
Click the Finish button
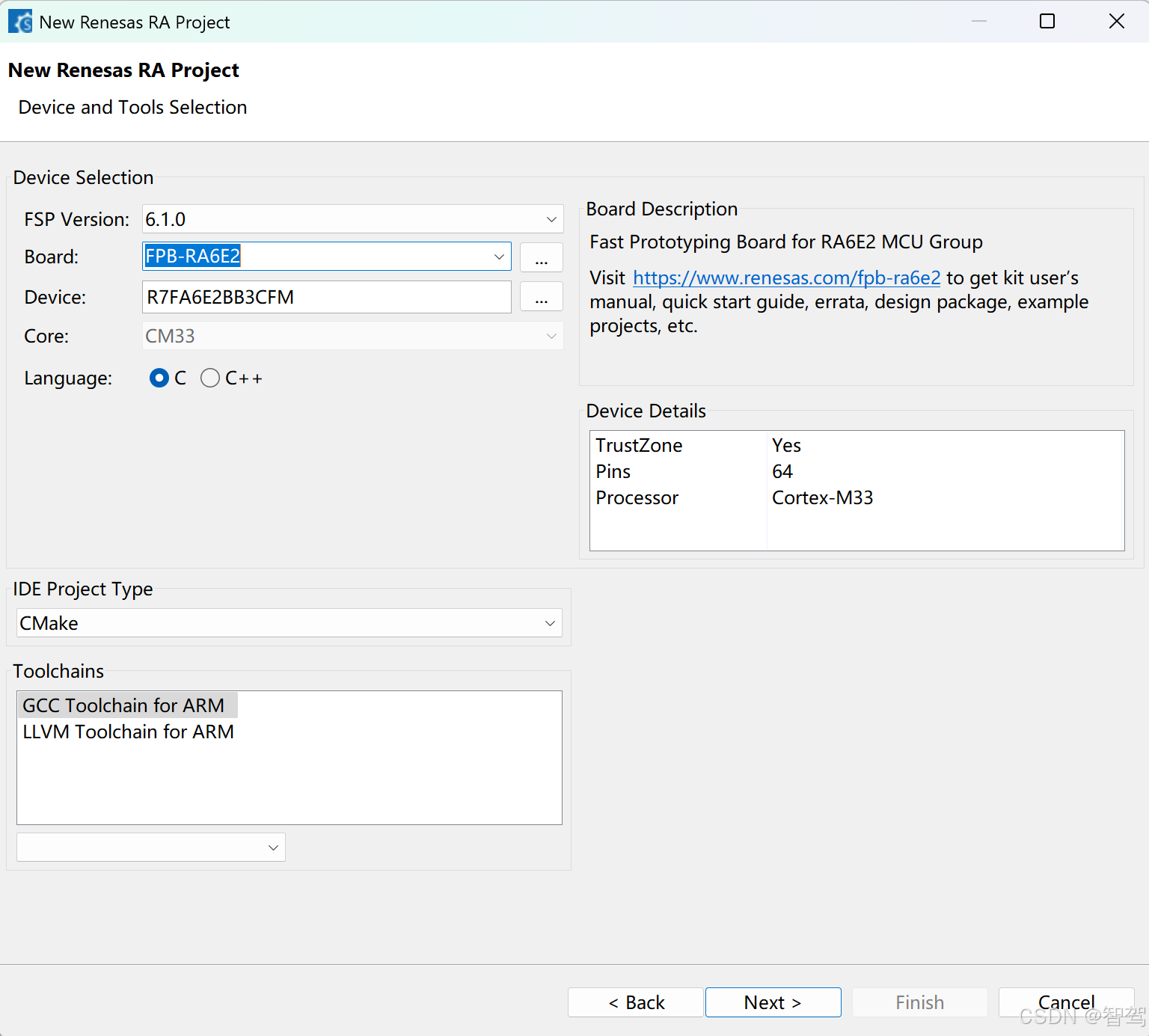[x=920, y=1002]
